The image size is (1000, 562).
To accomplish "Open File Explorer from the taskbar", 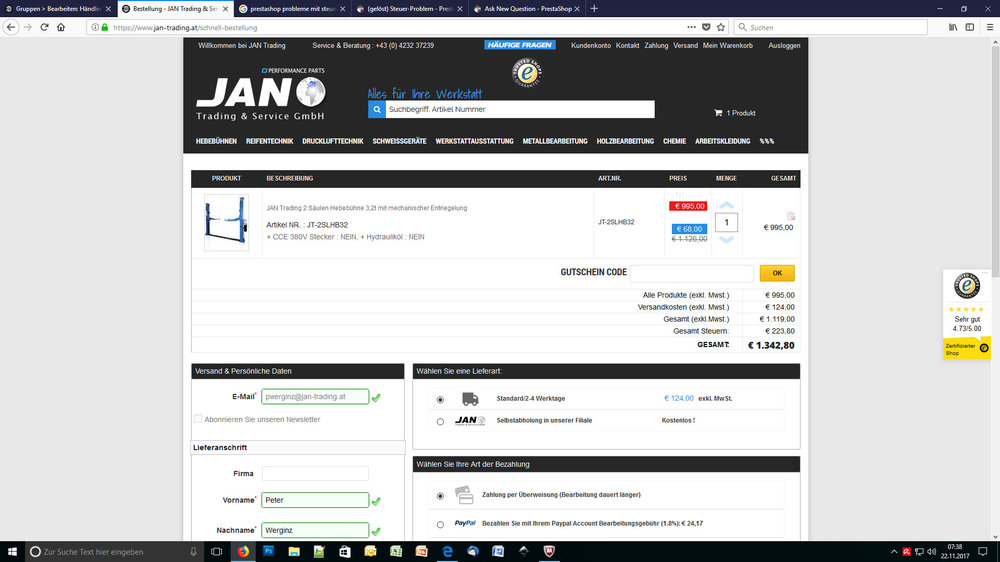I will 294,552.
